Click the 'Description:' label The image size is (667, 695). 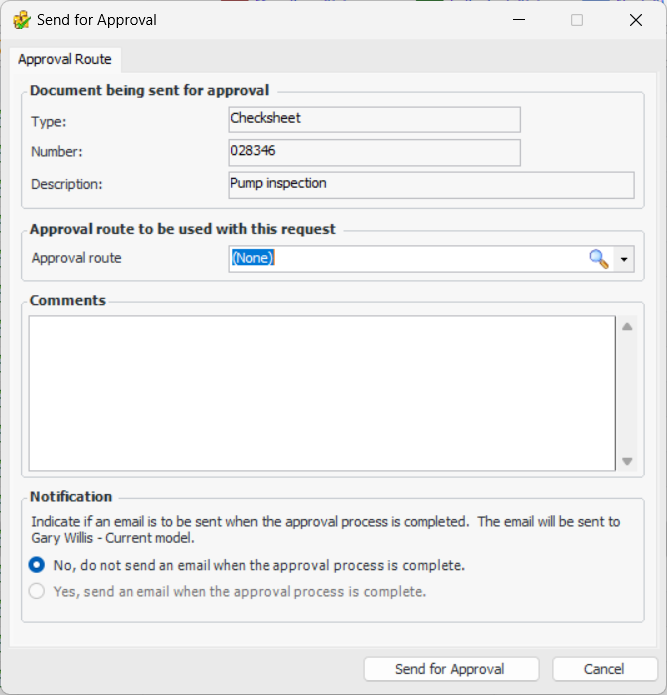tap(66, 184)
